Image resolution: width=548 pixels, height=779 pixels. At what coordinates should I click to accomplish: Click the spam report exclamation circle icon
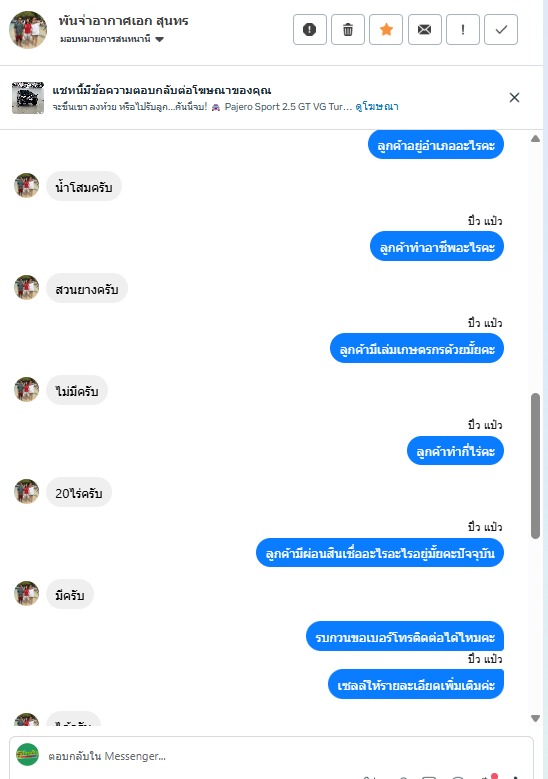310,30
